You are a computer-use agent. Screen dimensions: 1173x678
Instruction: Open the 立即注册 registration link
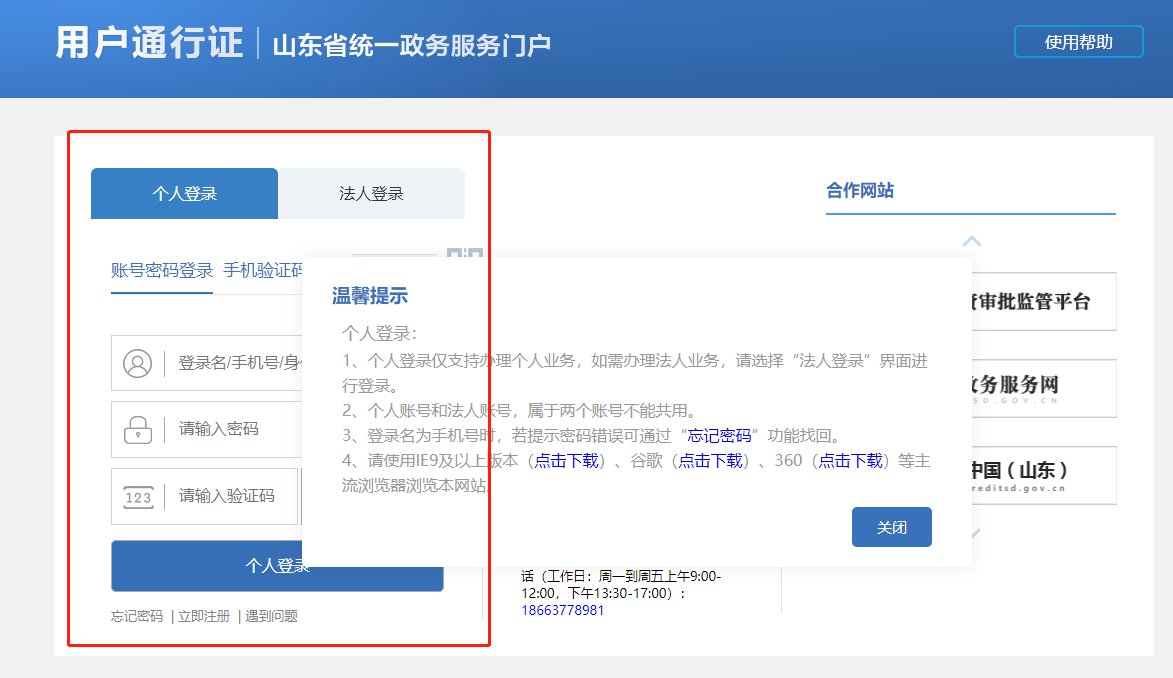[x=204, y=616]
